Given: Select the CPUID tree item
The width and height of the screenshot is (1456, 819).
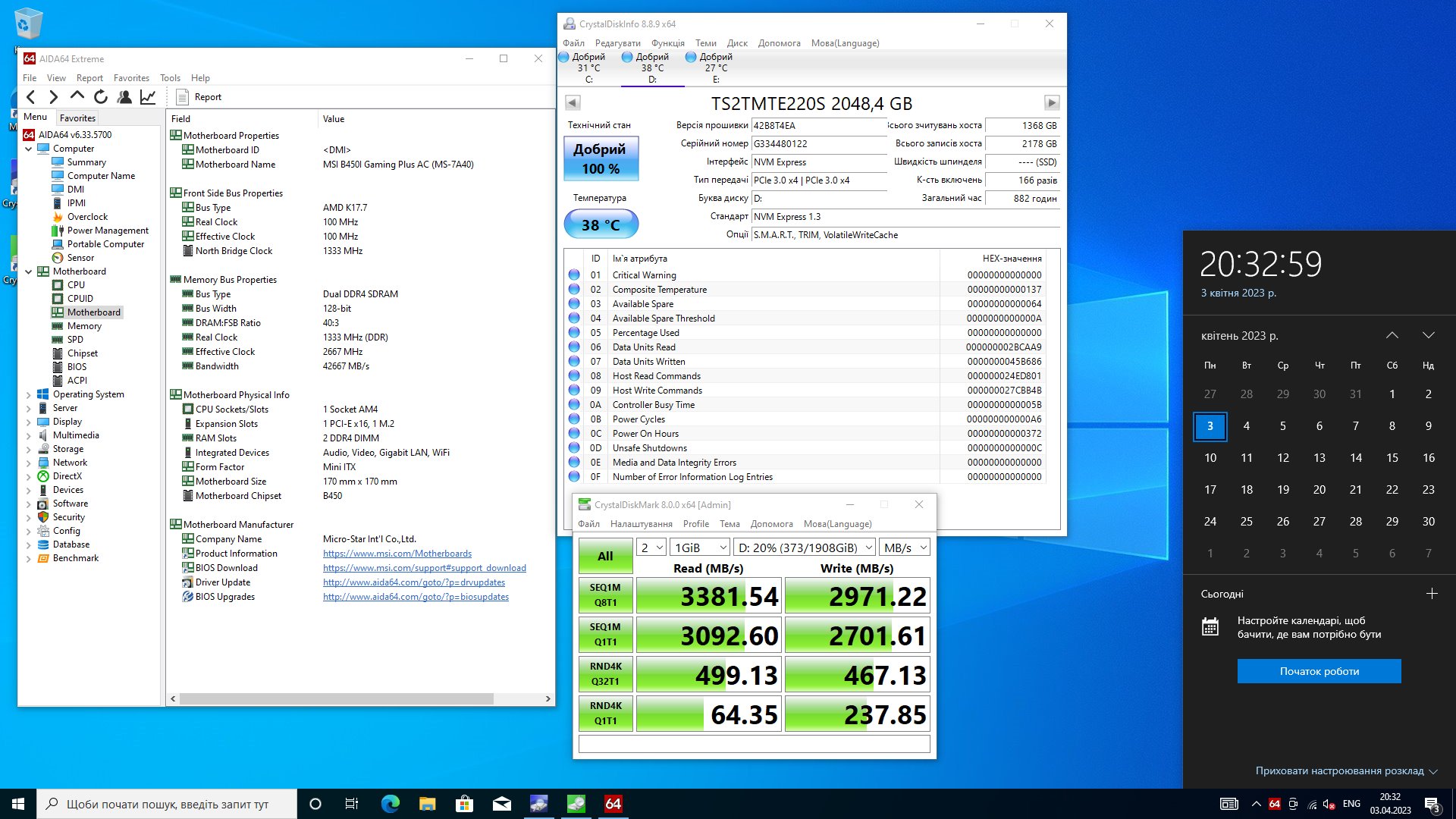Looking at the screenshot, I should point(80,299).
